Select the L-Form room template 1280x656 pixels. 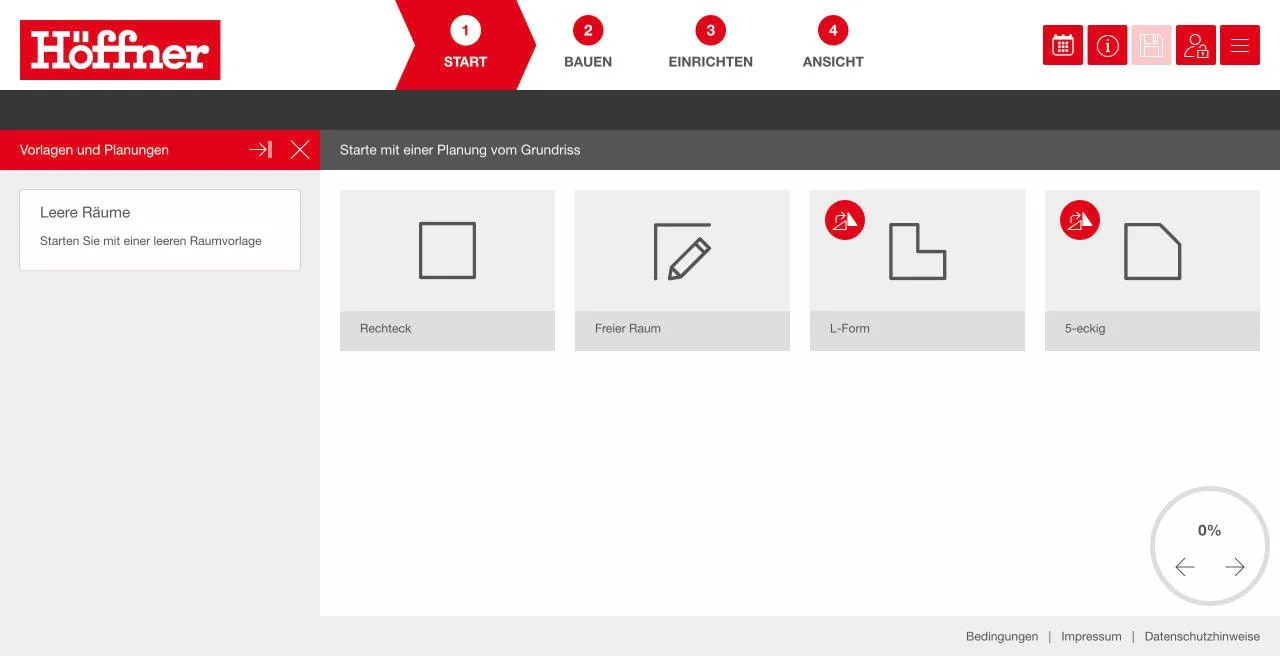click(917, 270)
